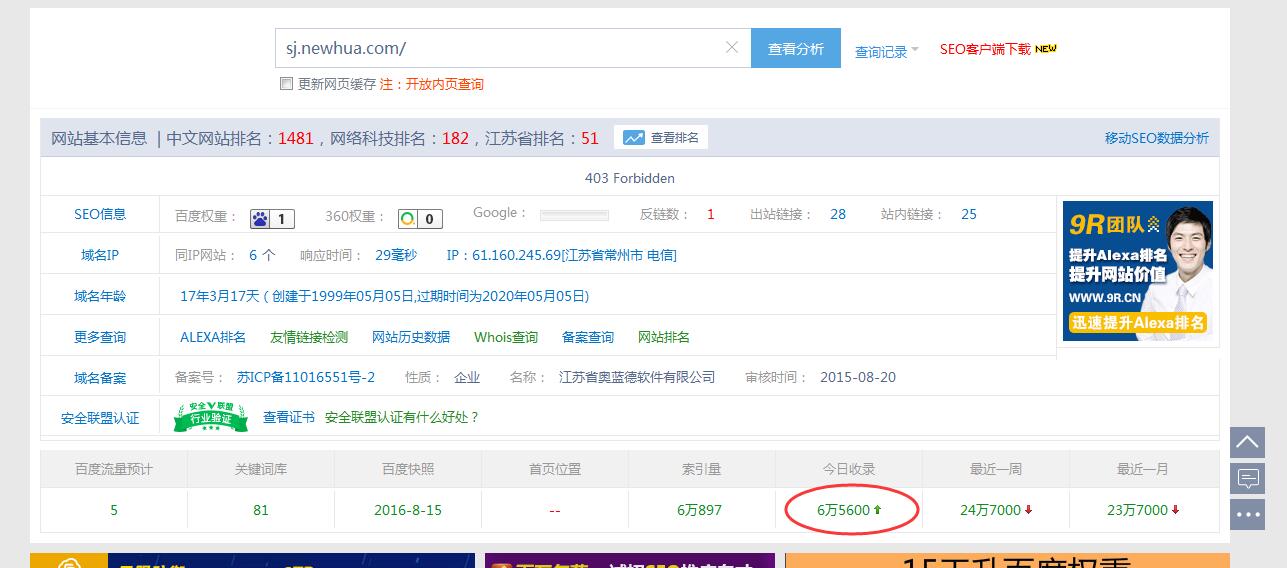Click the 安全联盟 行业验证 badge
Image resolution: width=1287 pixels, height=568 pixels.
(210, 417)
